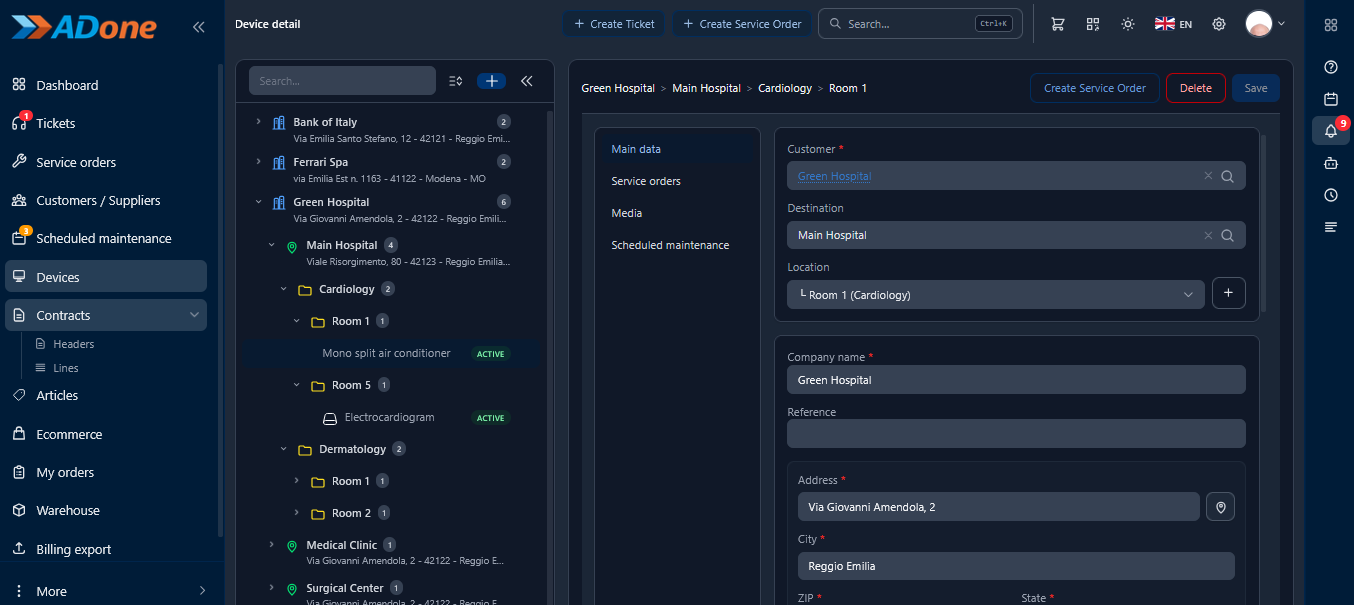Click the search icon in Customer field

click(x=1228, y=176)
